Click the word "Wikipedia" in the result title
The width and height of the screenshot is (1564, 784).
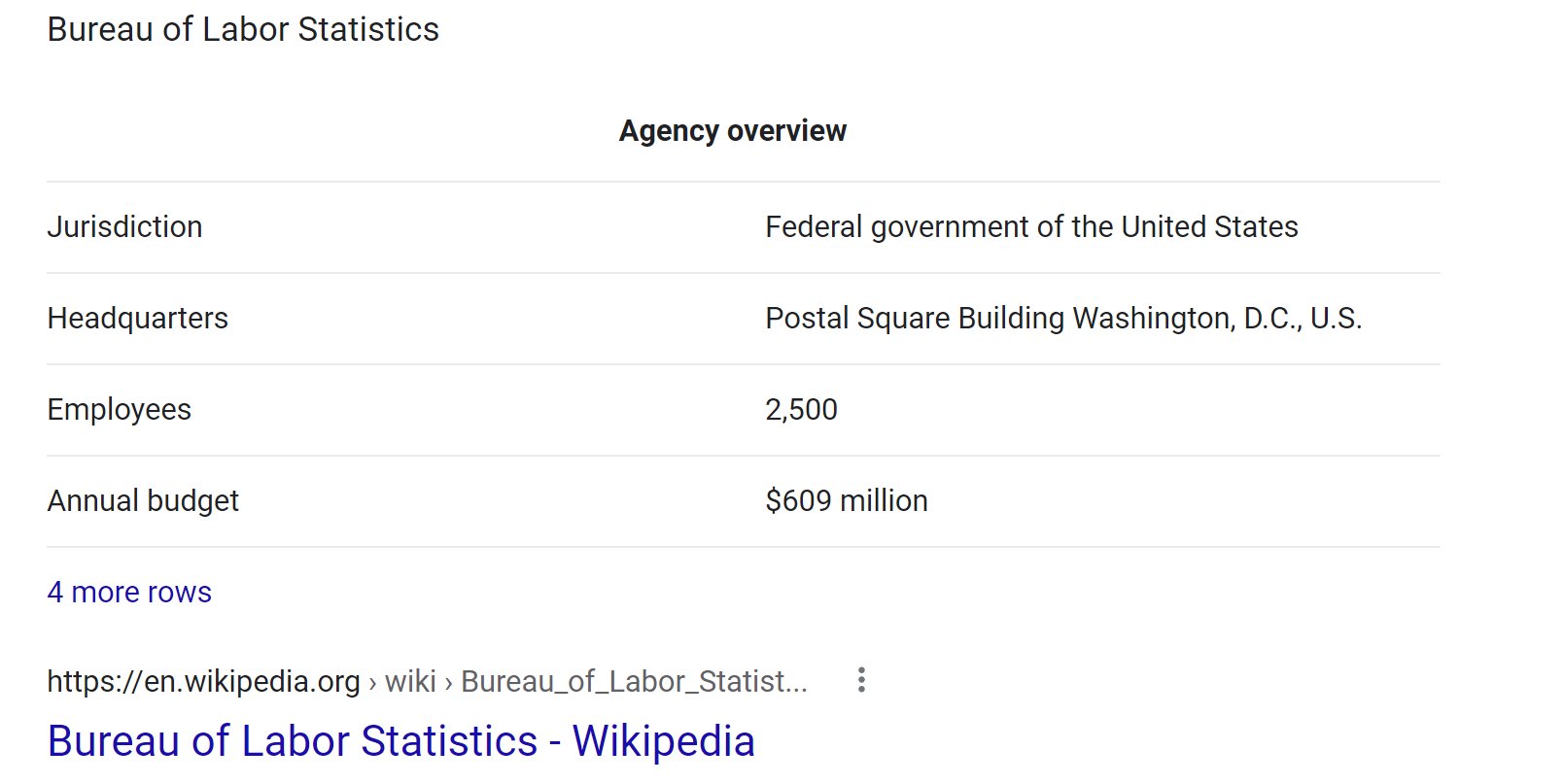click(663, 741)
